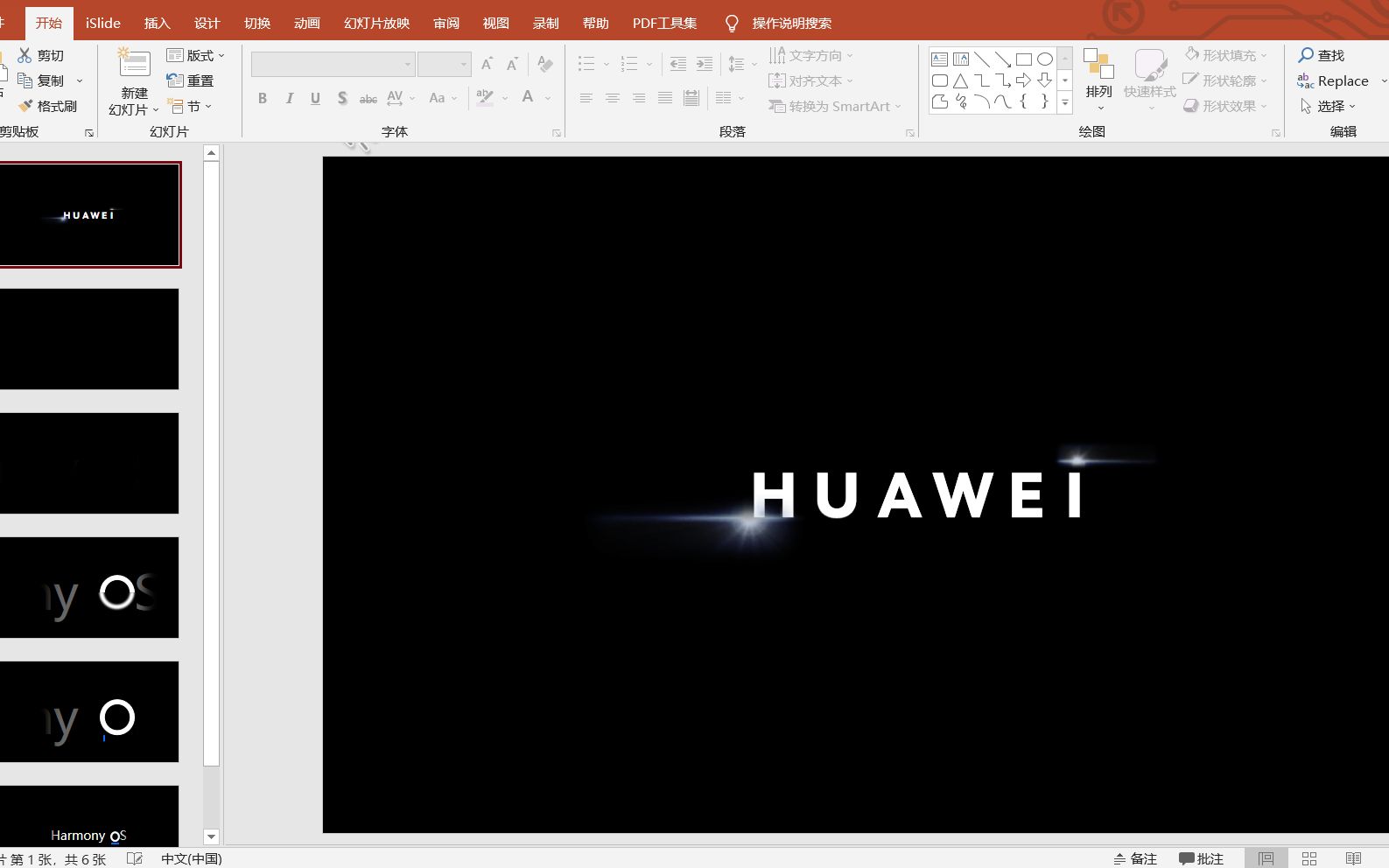Open the font name combo box
This screenshot has height=868, width=1389.
[333, 64]
